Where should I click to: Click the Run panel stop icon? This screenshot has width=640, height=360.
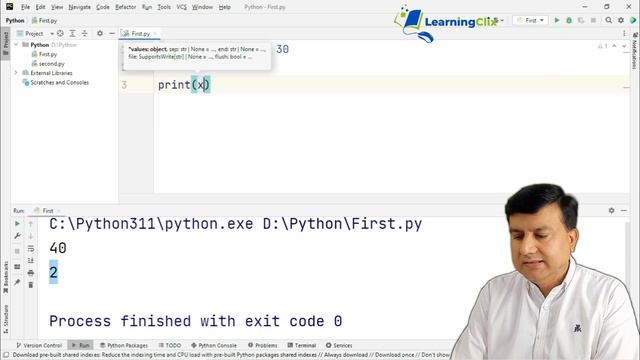click(17, 251)
